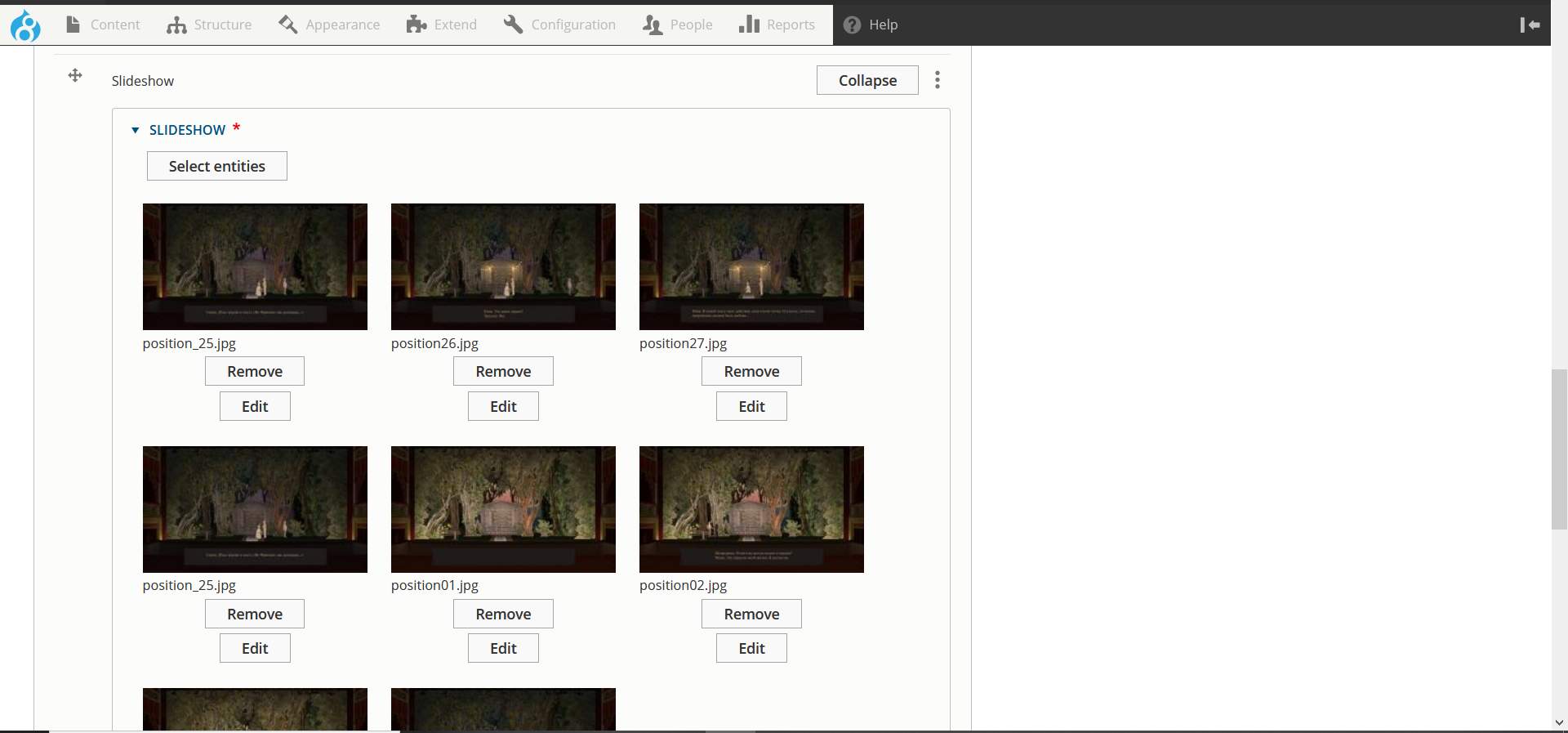1568x733 pixels.
Task: Open the Help menu item
Action: [x=871, y=25]
